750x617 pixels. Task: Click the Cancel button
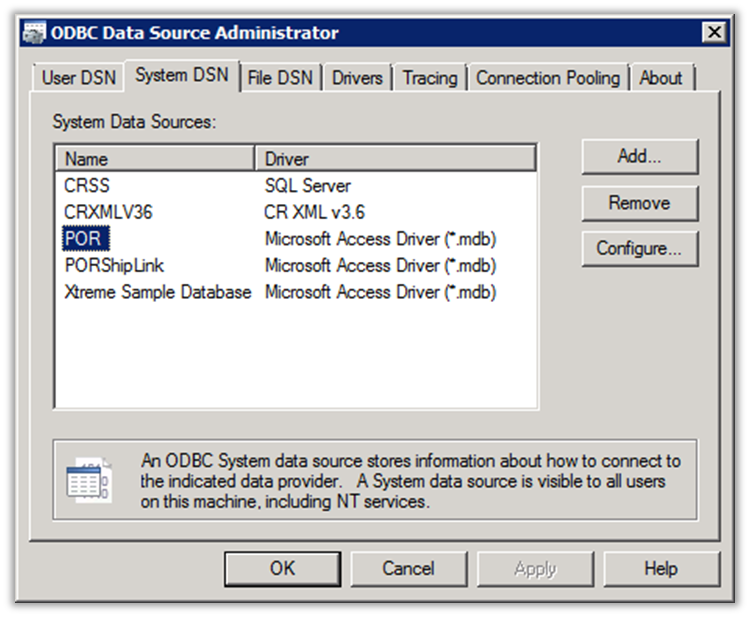408,568
